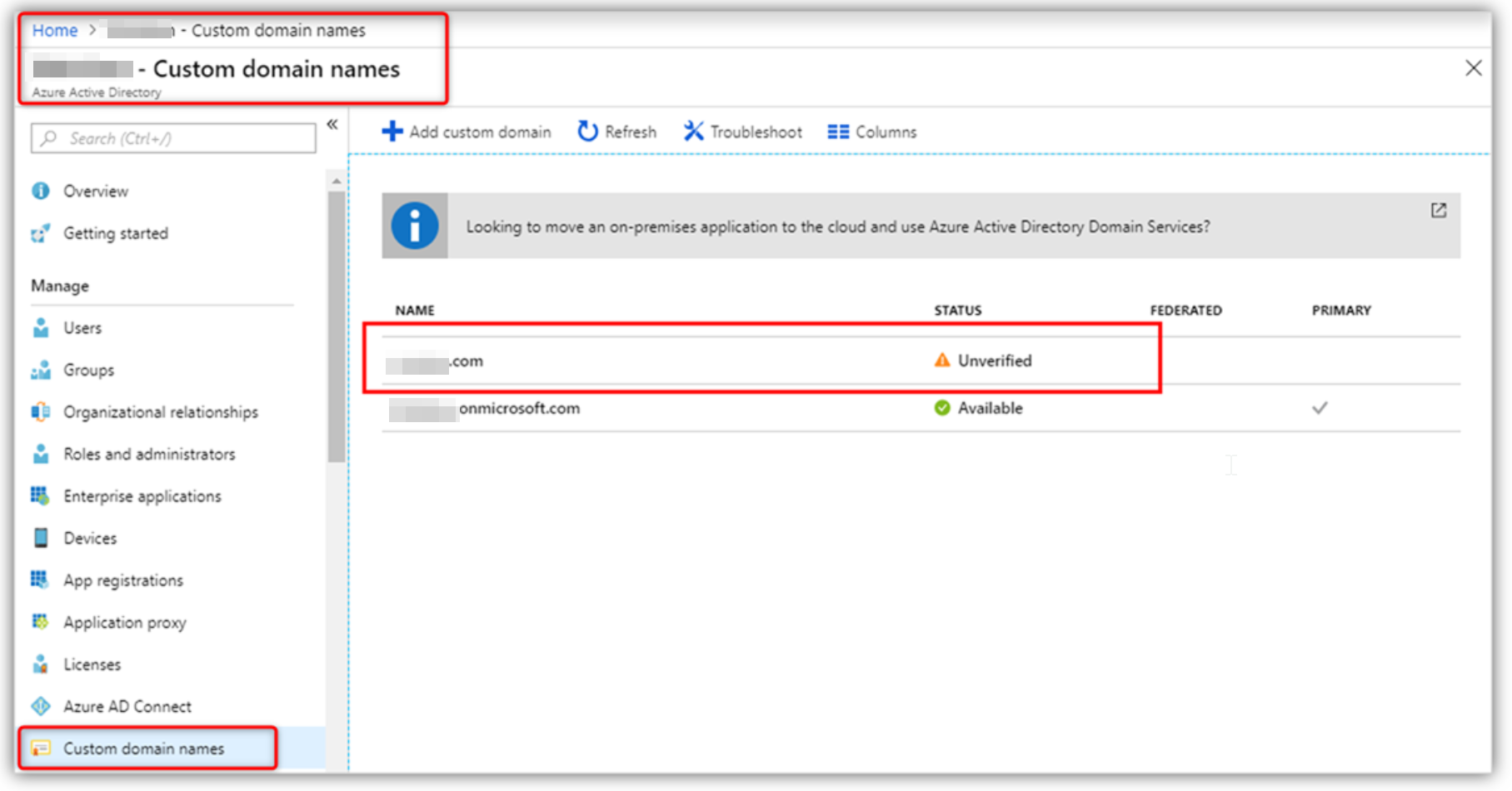Viewport: 1512px width, 791px height.
Task: Click the Refresh button label
Action: coord(631,132)
